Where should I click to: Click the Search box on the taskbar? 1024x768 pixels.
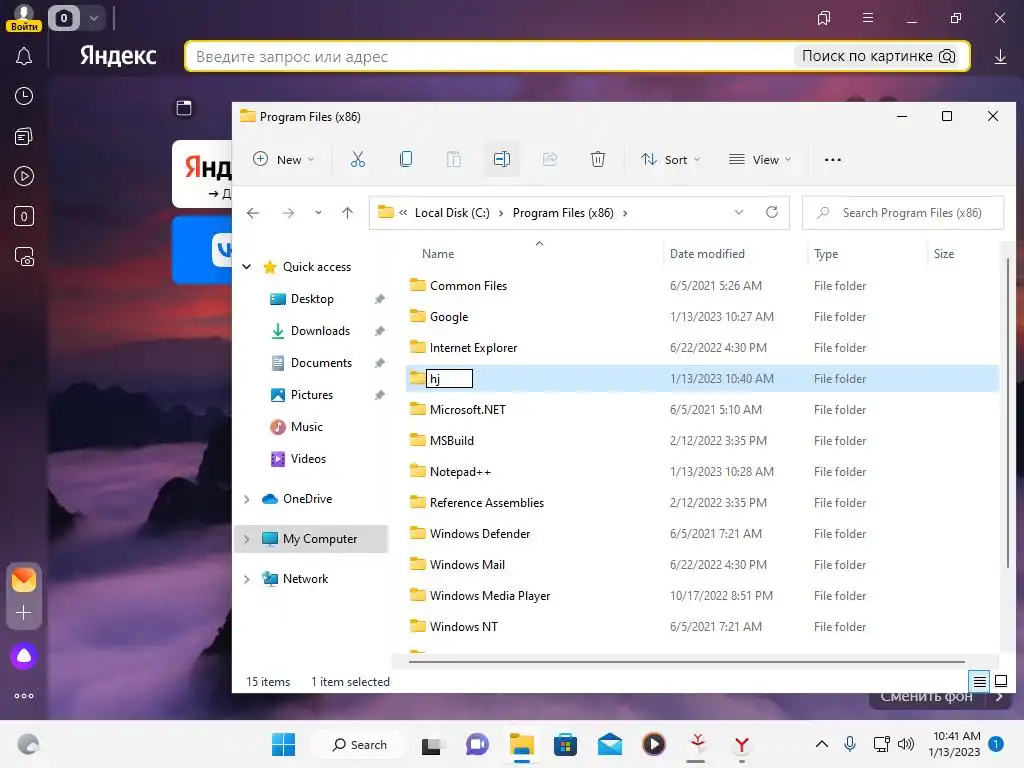coord(359,744)
